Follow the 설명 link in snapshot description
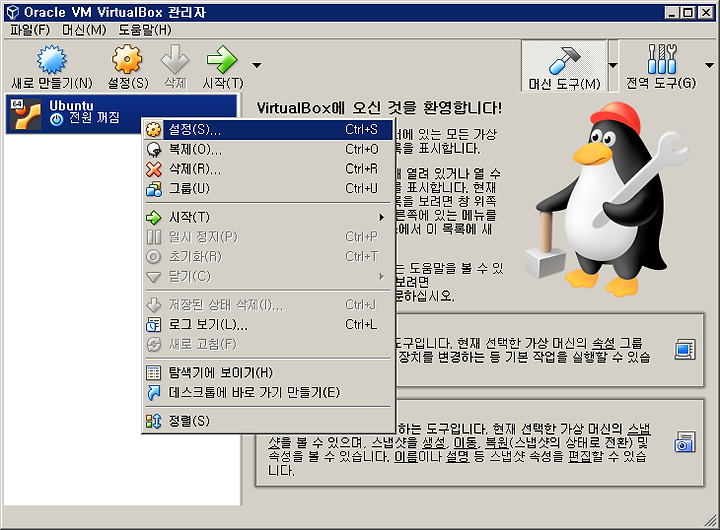Image resolution: width=720 pixels, height=530 pixels. pos(457,457)
